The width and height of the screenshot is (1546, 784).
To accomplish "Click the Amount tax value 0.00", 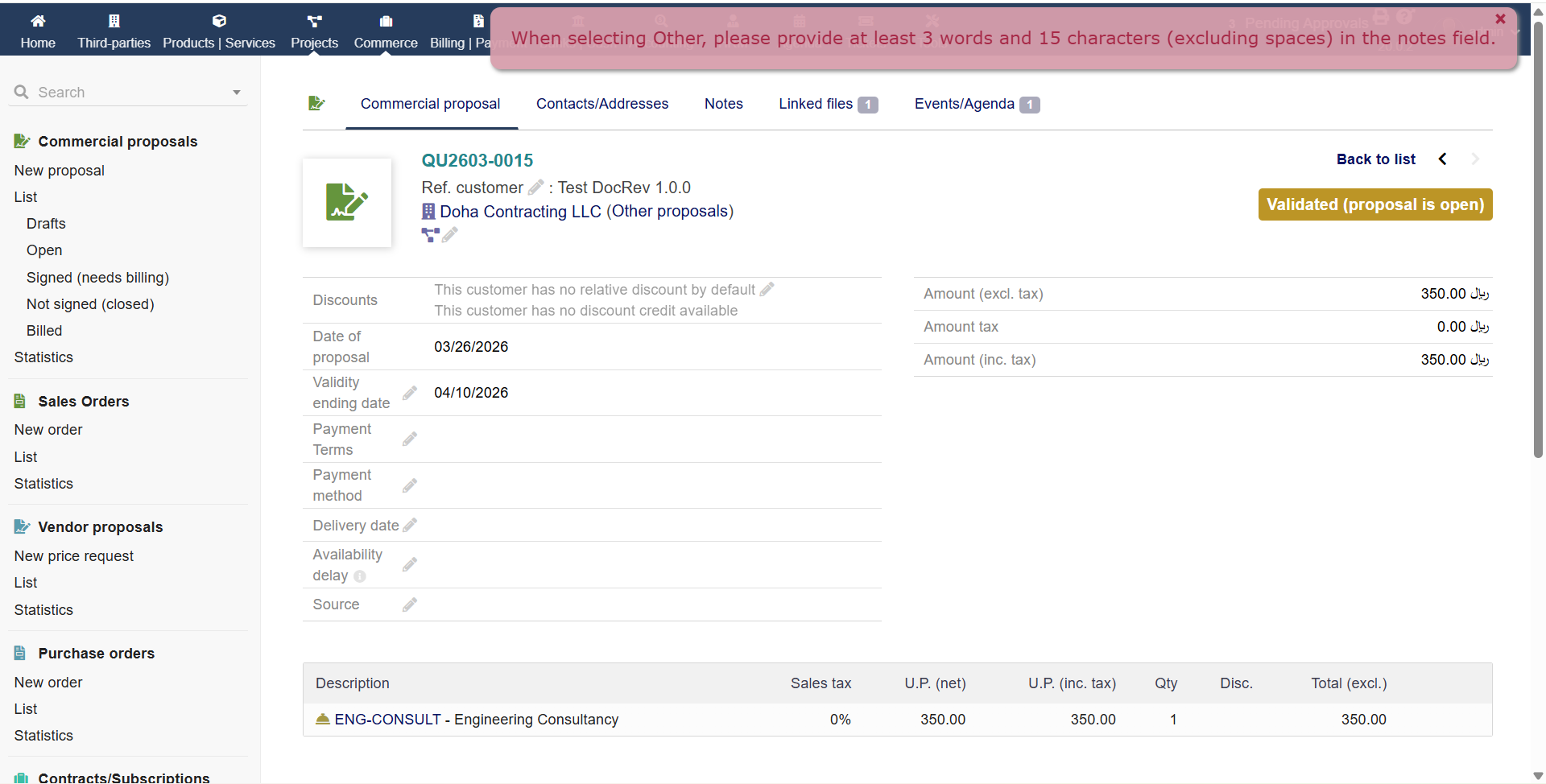I will click(x=1463, y=327).
